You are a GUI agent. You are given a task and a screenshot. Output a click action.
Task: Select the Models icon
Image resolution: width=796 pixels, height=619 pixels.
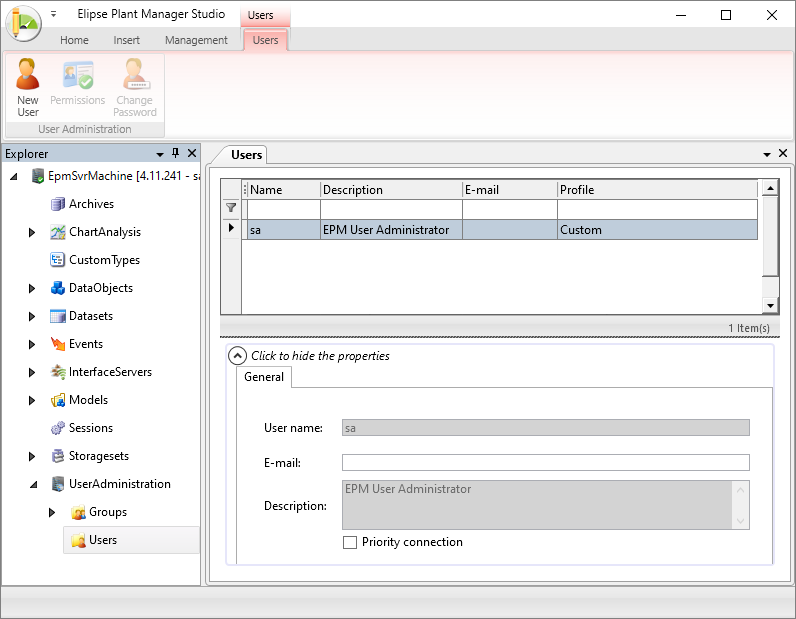click(57, 400)
